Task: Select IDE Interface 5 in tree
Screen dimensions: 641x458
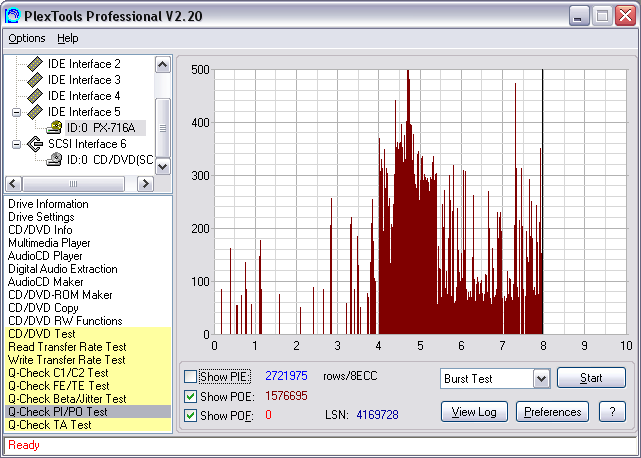Action: point(84,112)
